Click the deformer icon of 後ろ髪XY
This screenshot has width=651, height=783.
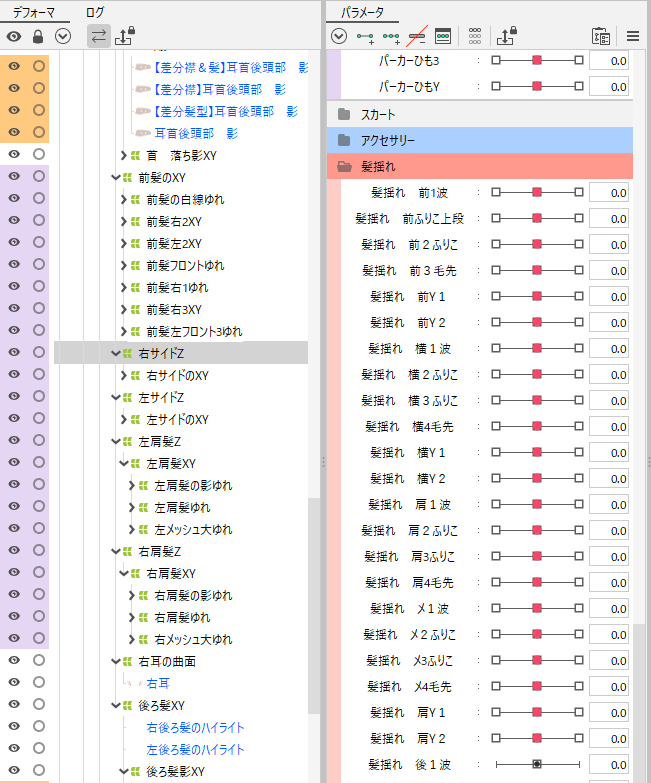click(127, 706)
